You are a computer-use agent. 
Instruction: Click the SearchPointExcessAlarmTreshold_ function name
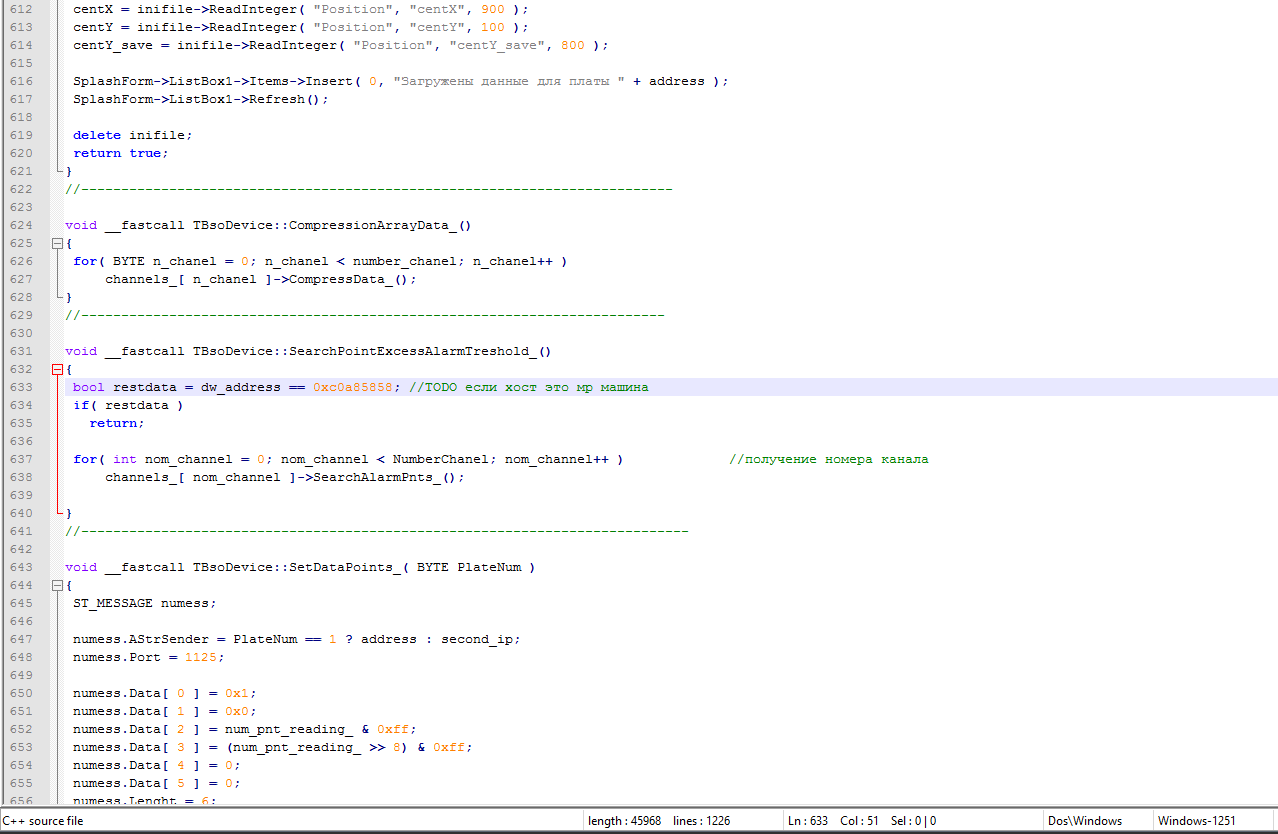point(412,351)
